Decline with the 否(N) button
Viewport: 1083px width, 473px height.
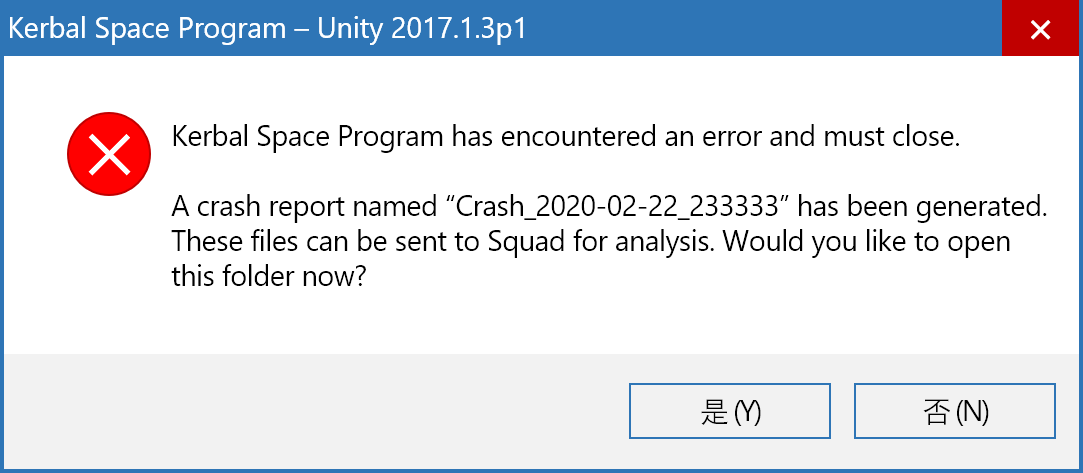point(955,412)
